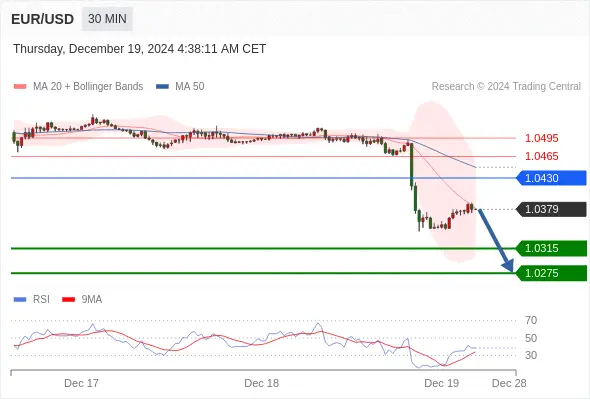Click the pink MA 20 legend swatch

coord(20,87)
